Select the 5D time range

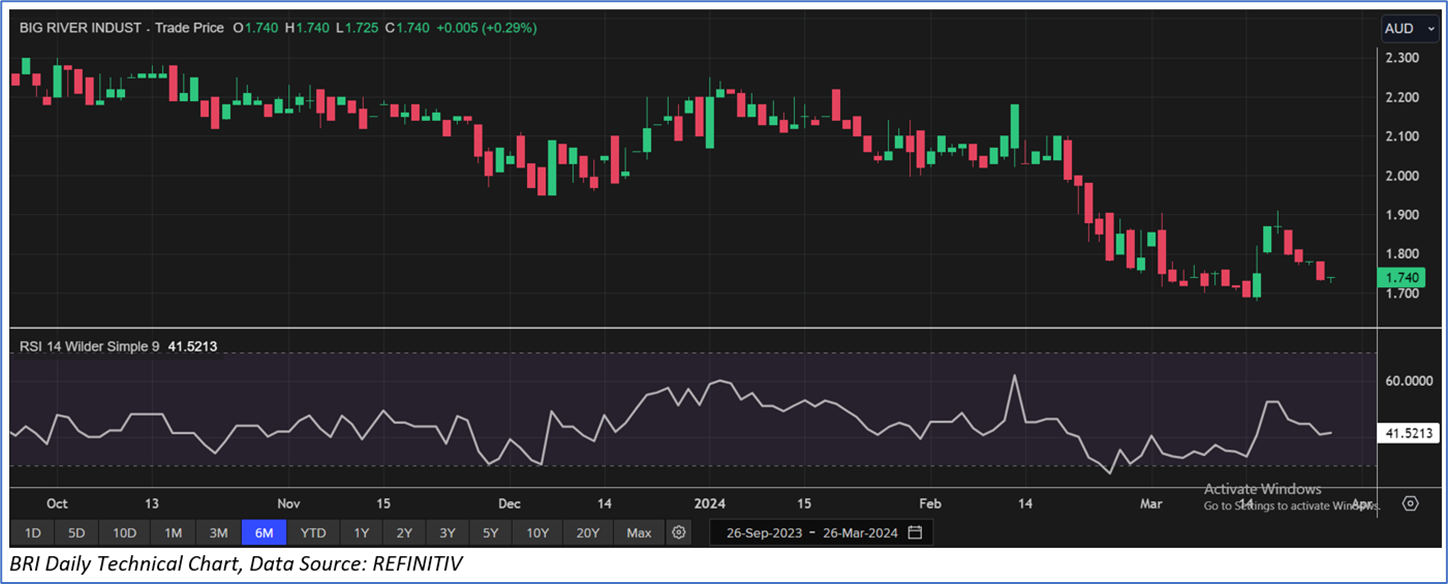76,532
